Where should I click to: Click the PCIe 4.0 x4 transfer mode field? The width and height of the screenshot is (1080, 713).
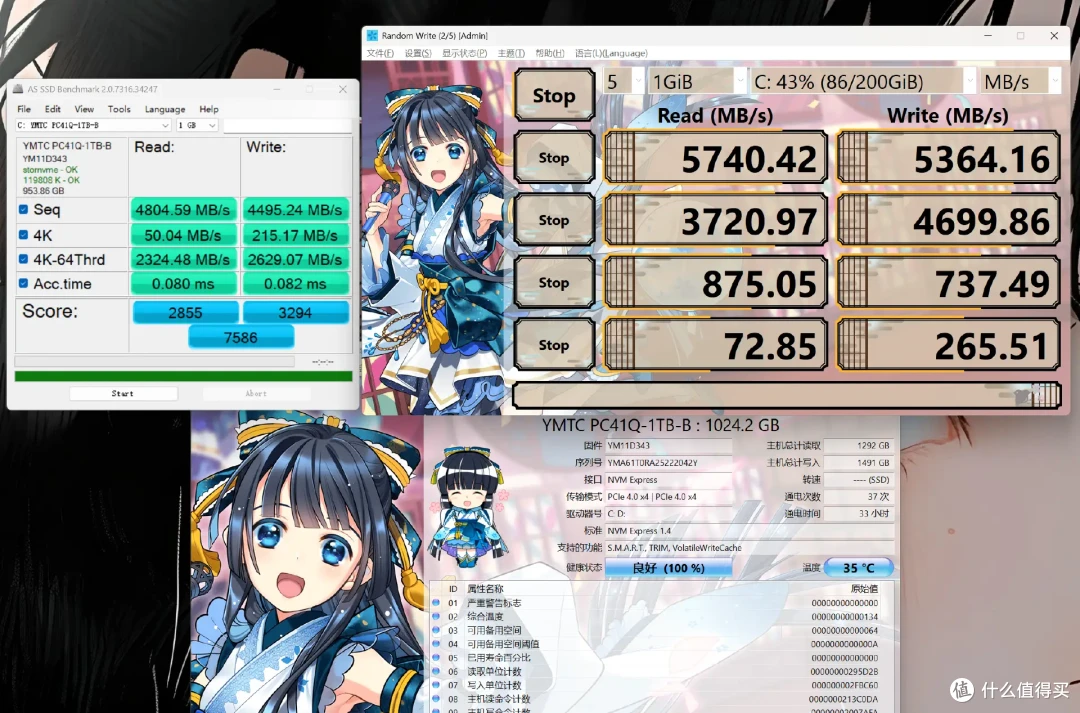click(668, 497)
